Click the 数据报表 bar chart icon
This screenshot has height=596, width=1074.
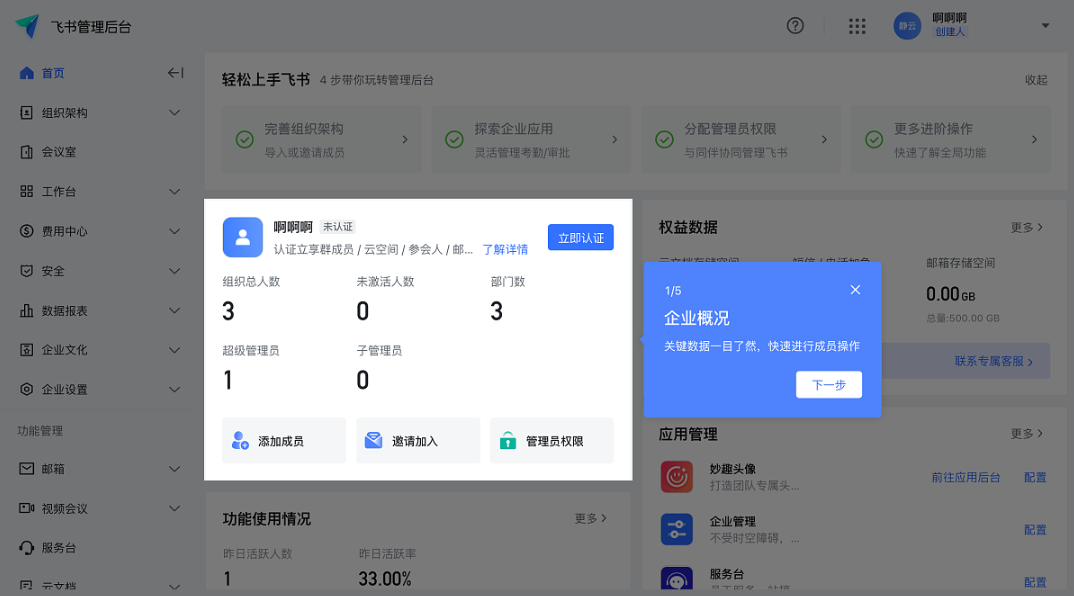(27, 310)
